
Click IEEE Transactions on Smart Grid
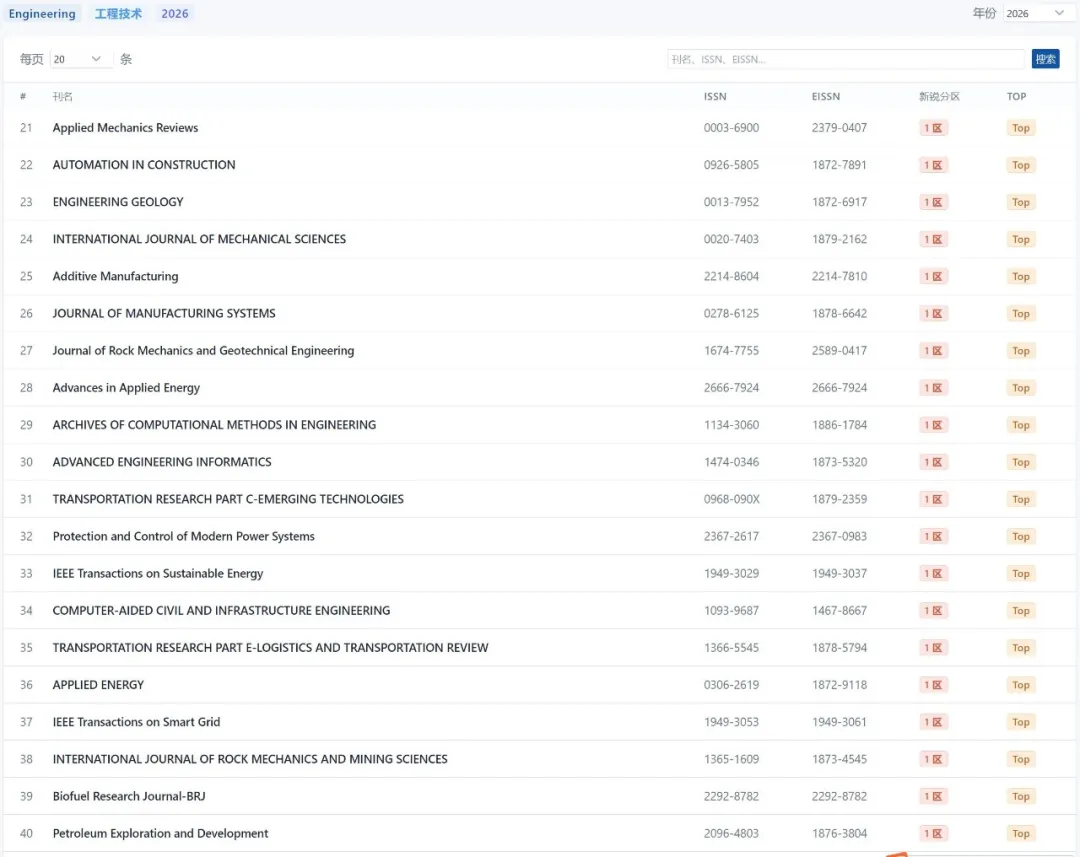[136, 722]
